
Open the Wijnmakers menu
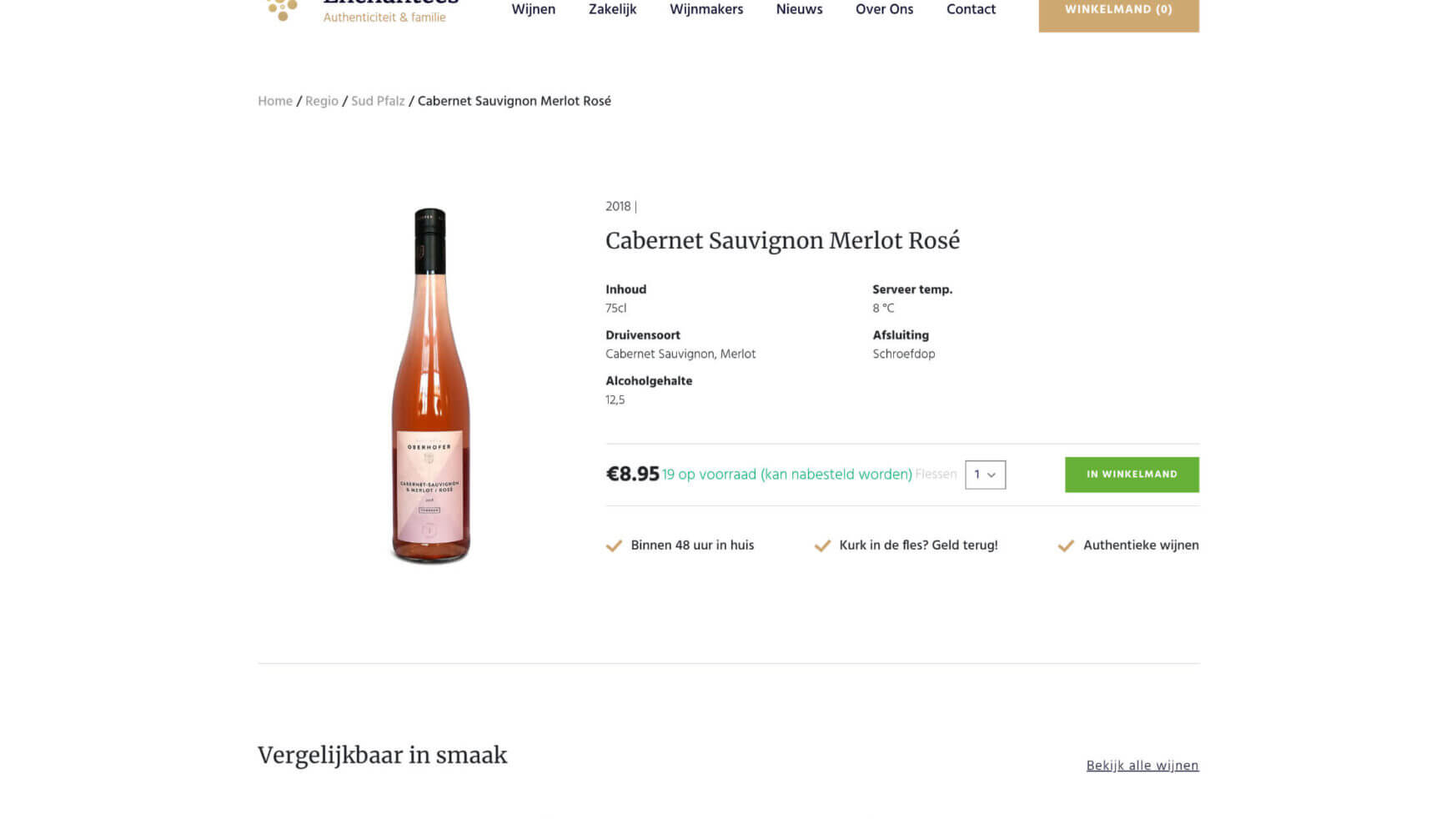click(705, 9)
